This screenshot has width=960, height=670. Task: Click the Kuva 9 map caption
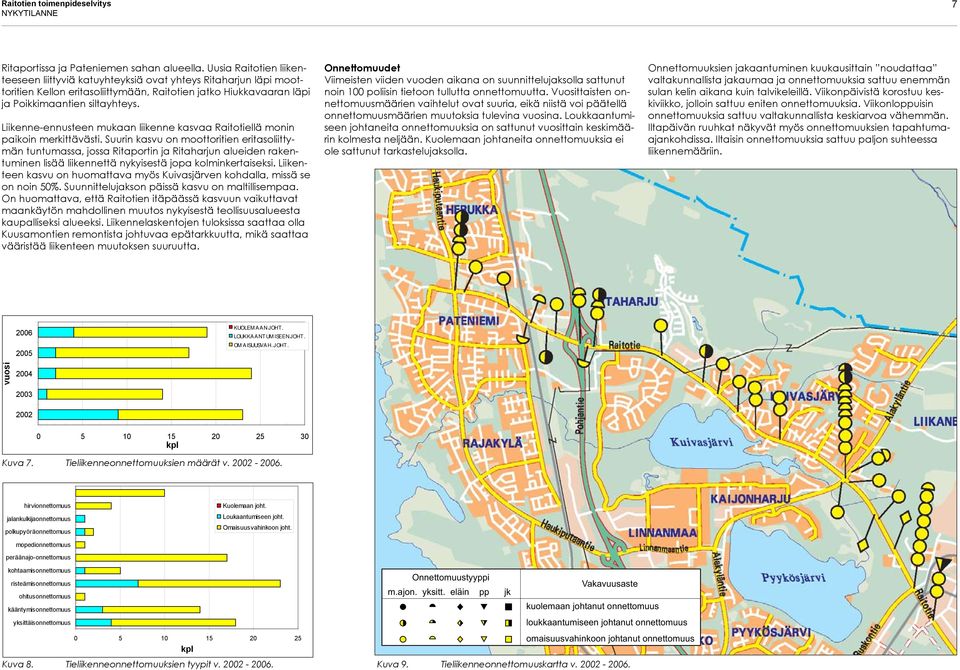(x=503, y=664)
